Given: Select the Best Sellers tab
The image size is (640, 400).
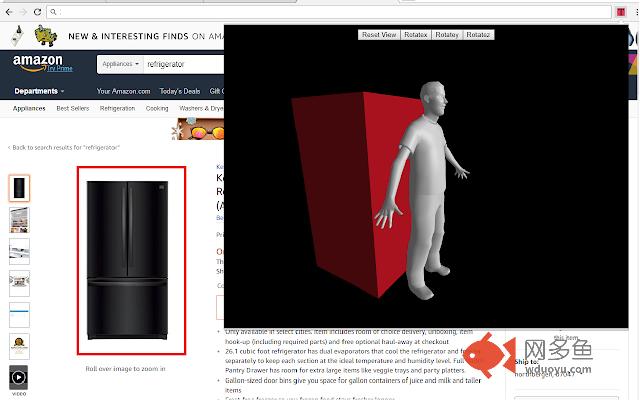Looking at the screenshot, I should coord(73,108).
